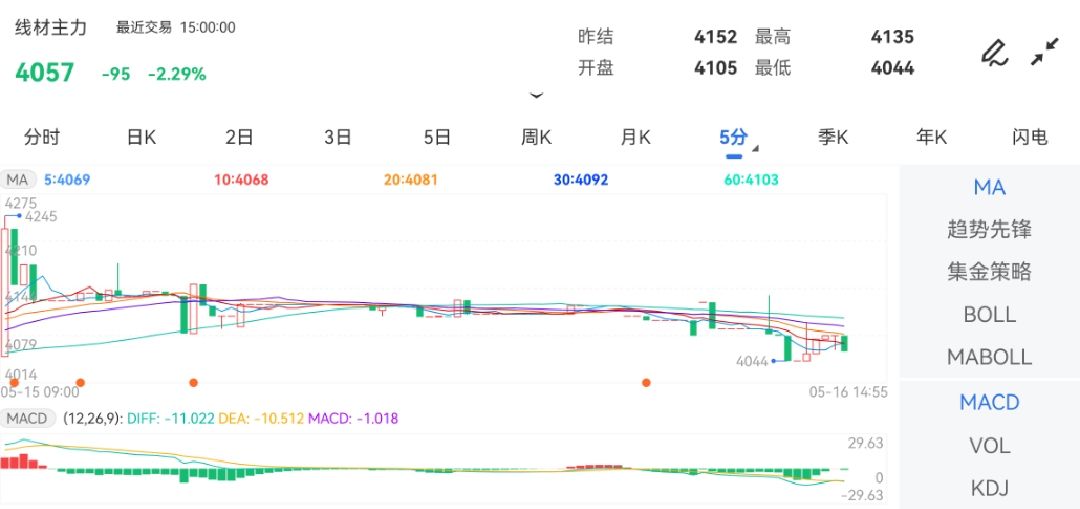Image resolution: width=1080 pixels, height=509 pixels.
Task: Select BOLL indicator
Action: tap(989, 314)
